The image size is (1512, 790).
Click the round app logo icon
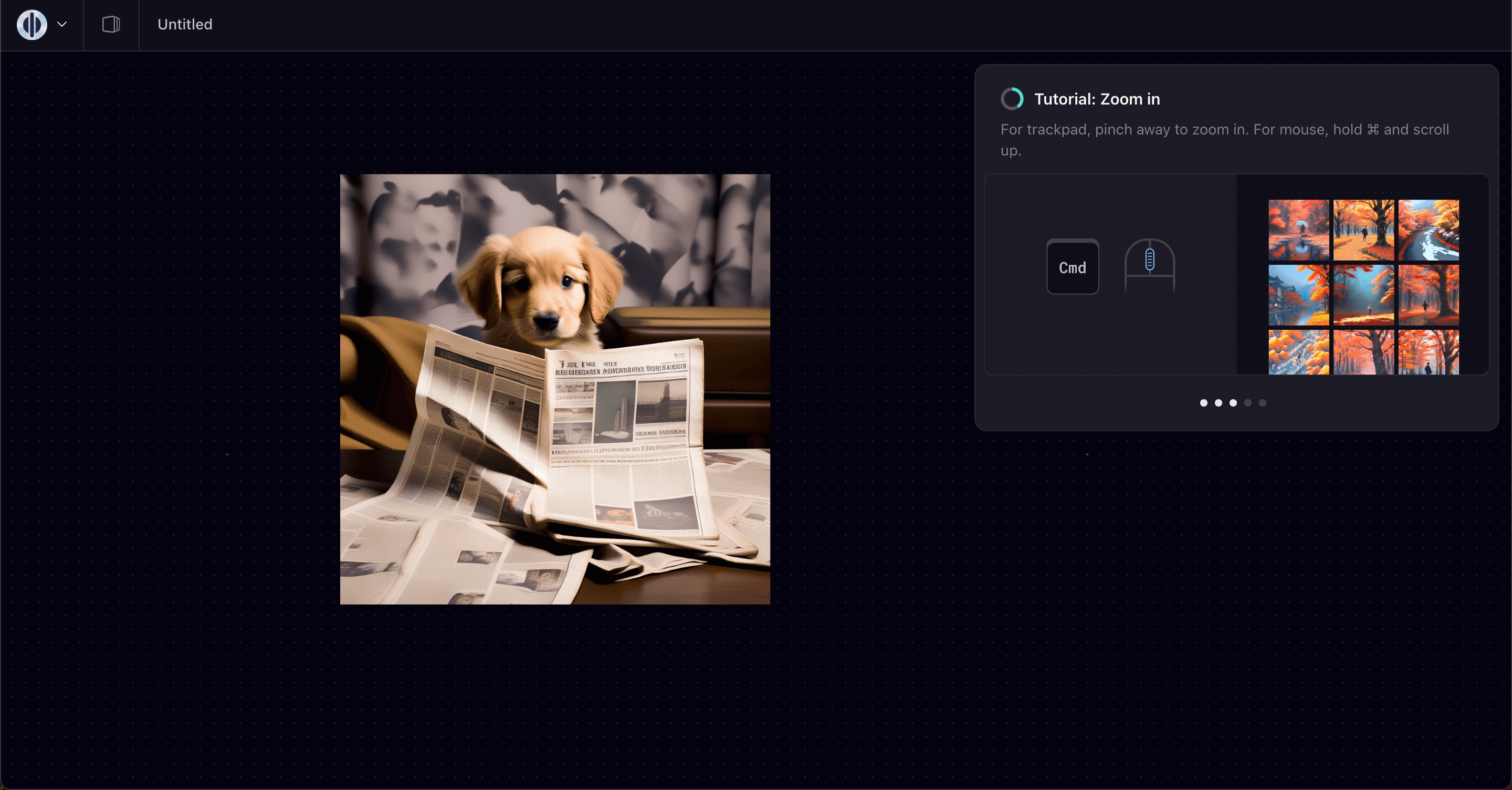31,25
